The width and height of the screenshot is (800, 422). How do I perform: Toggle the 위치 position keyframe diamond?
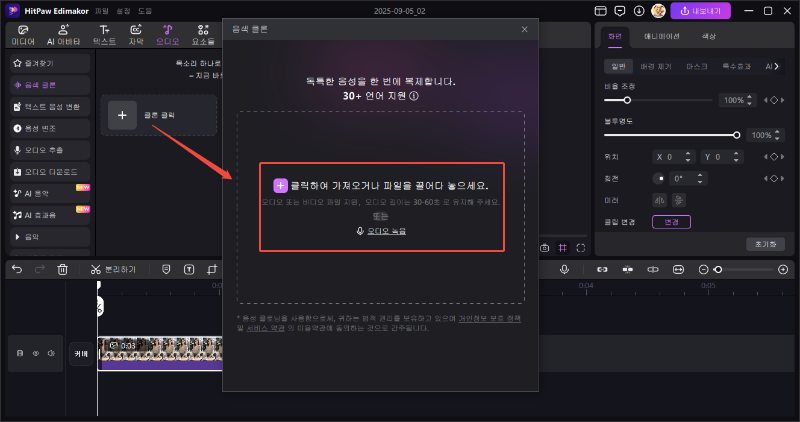coord(774,157)
